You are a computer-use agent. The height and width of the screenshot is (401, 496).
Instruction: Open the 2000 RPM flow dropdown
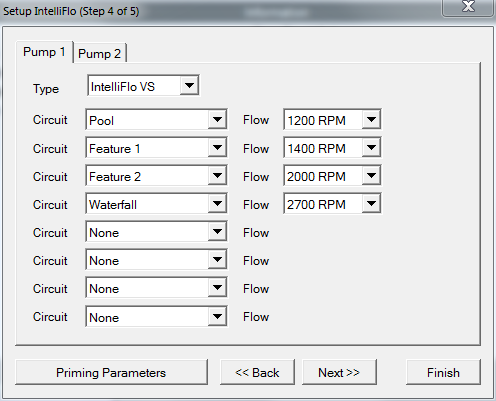pos(332,176)
